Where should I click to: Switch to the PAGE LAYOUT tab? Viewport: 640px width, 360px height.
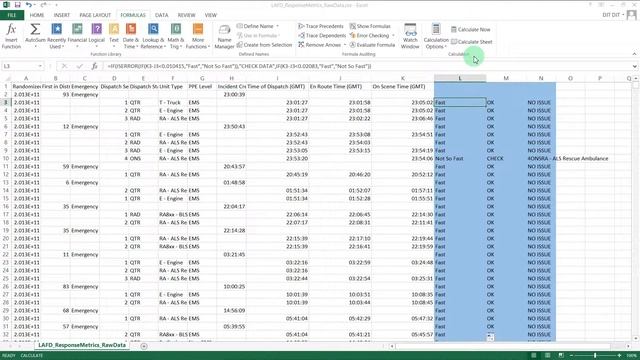(95, 15)
